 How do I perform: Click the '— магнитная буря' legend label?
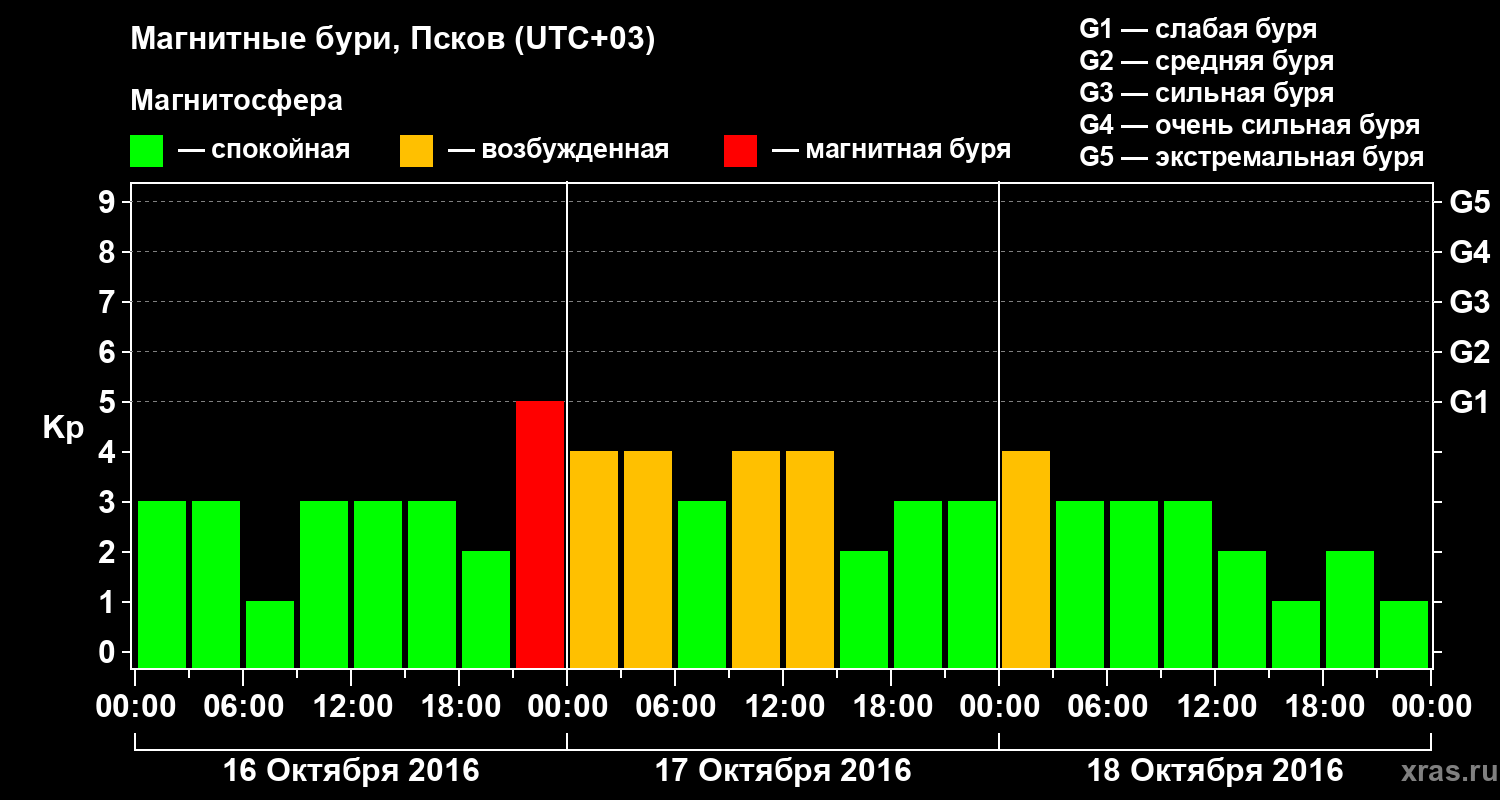pyautogui.click(x=892, y=151)
